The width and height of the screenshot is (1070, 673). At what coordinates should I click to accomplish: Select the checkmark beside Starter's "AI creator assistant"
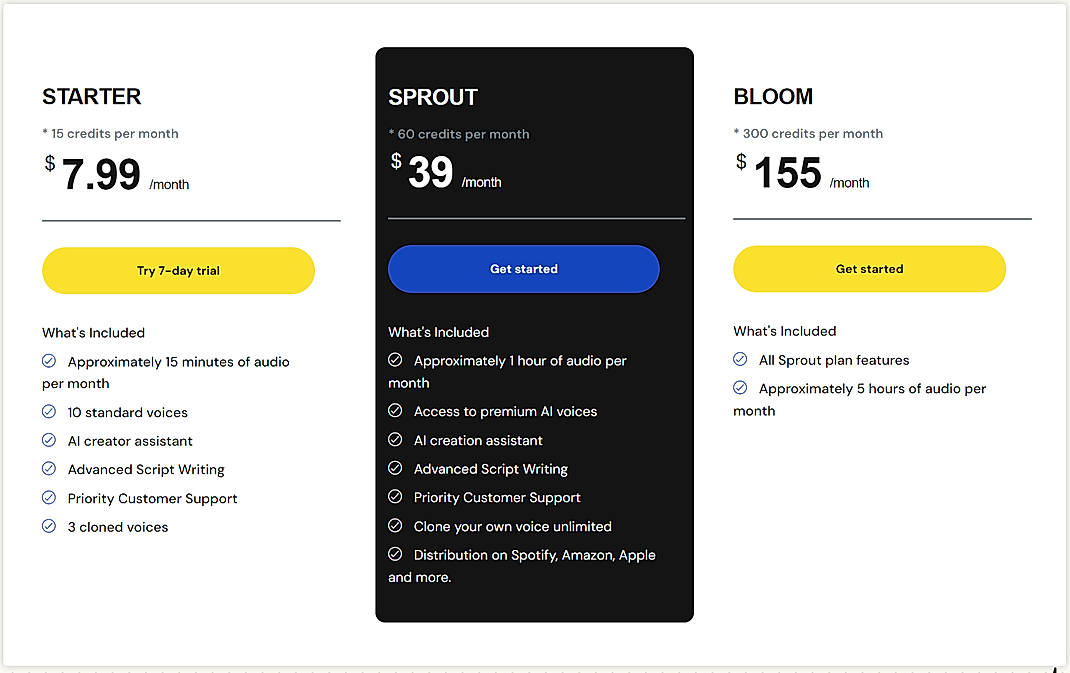[x=48, y=440]
